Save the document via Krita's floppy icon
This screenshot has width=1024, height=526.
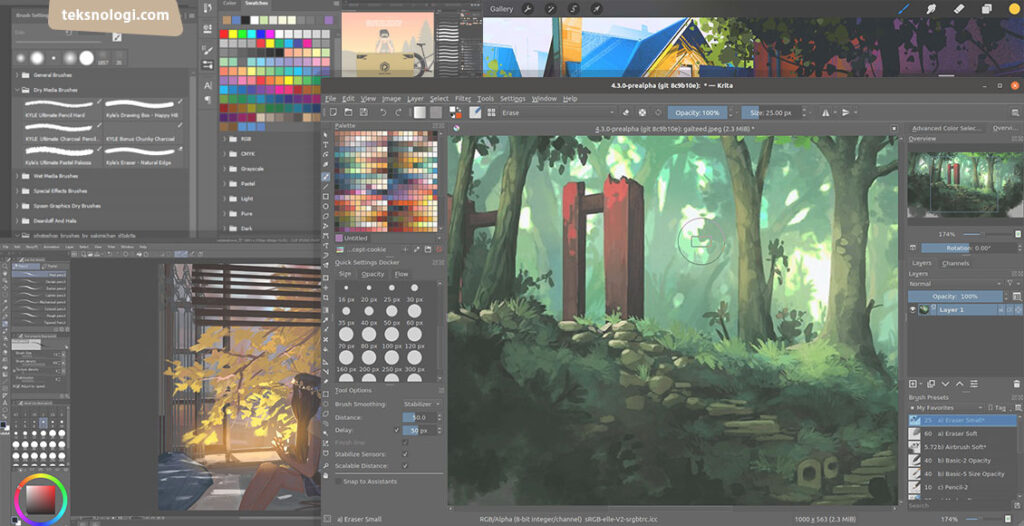click(x=364, y=112)
